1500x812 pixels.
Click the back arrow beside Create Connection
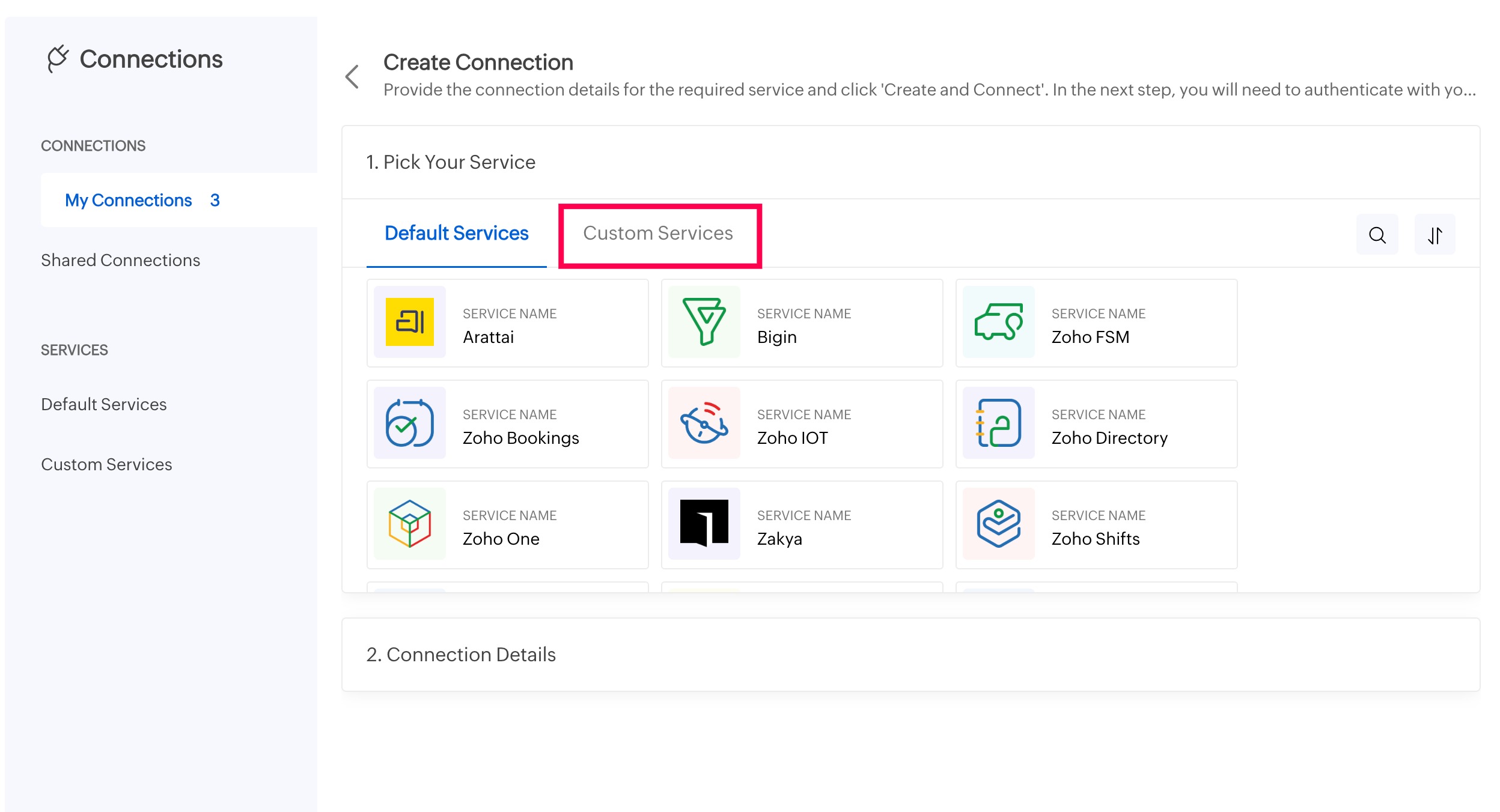click(x=353, y=77)
